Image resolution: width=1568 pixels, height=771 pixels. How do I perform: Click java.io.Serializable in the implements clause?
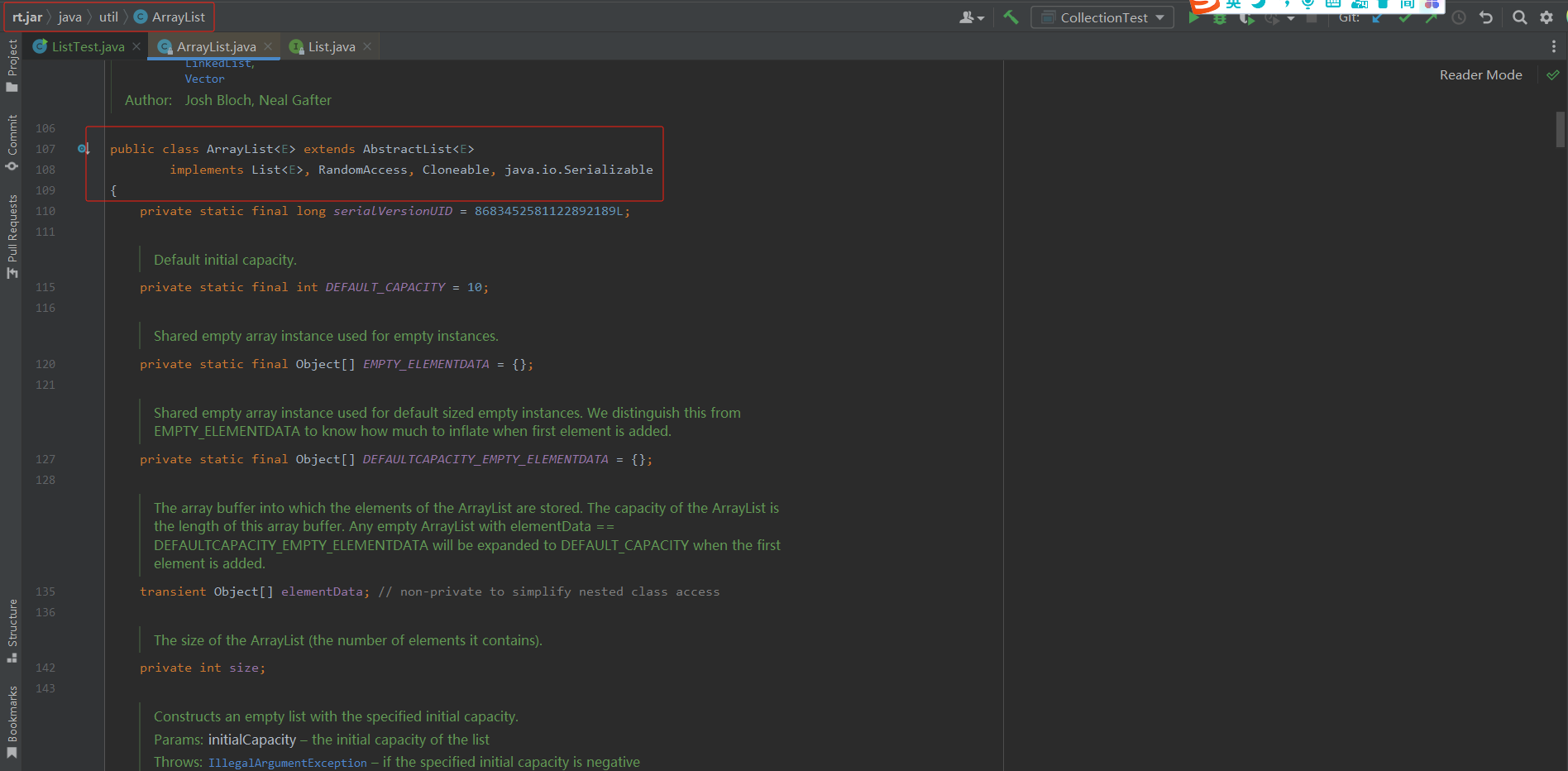point(578,170)
